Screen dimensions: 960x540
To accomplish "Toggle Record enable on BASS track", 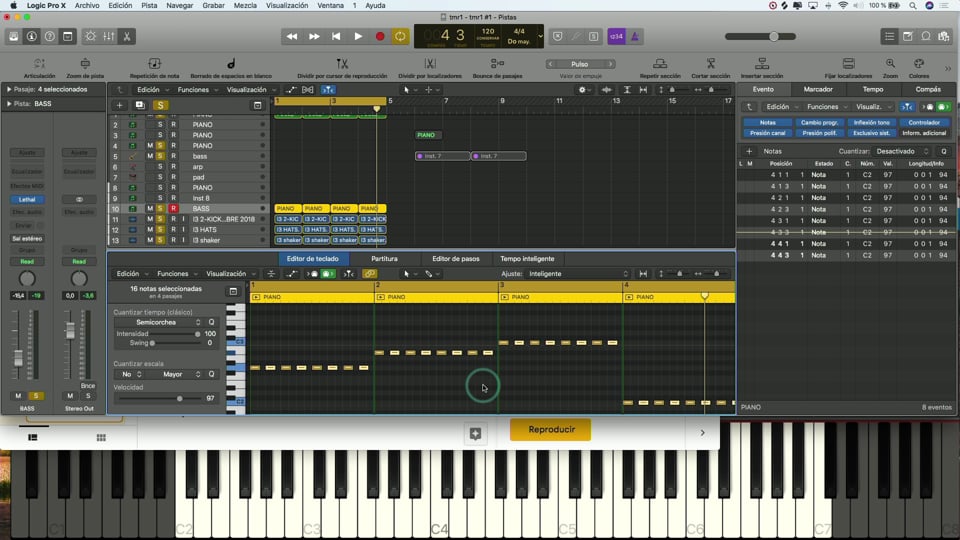I will click(173, 209).
